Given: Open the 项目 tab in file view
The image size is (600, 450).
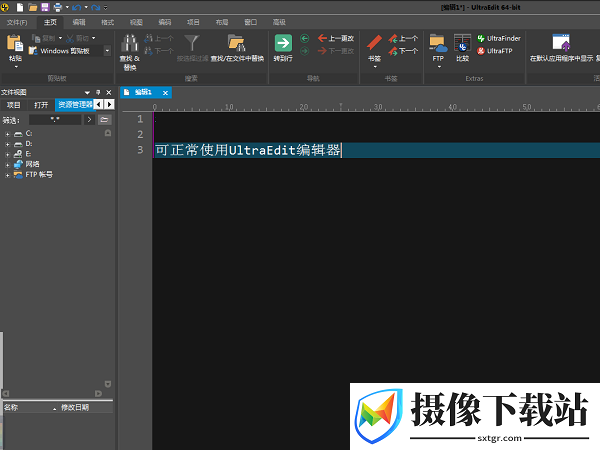Looking at the screenshot, I should tap(14, 105).
